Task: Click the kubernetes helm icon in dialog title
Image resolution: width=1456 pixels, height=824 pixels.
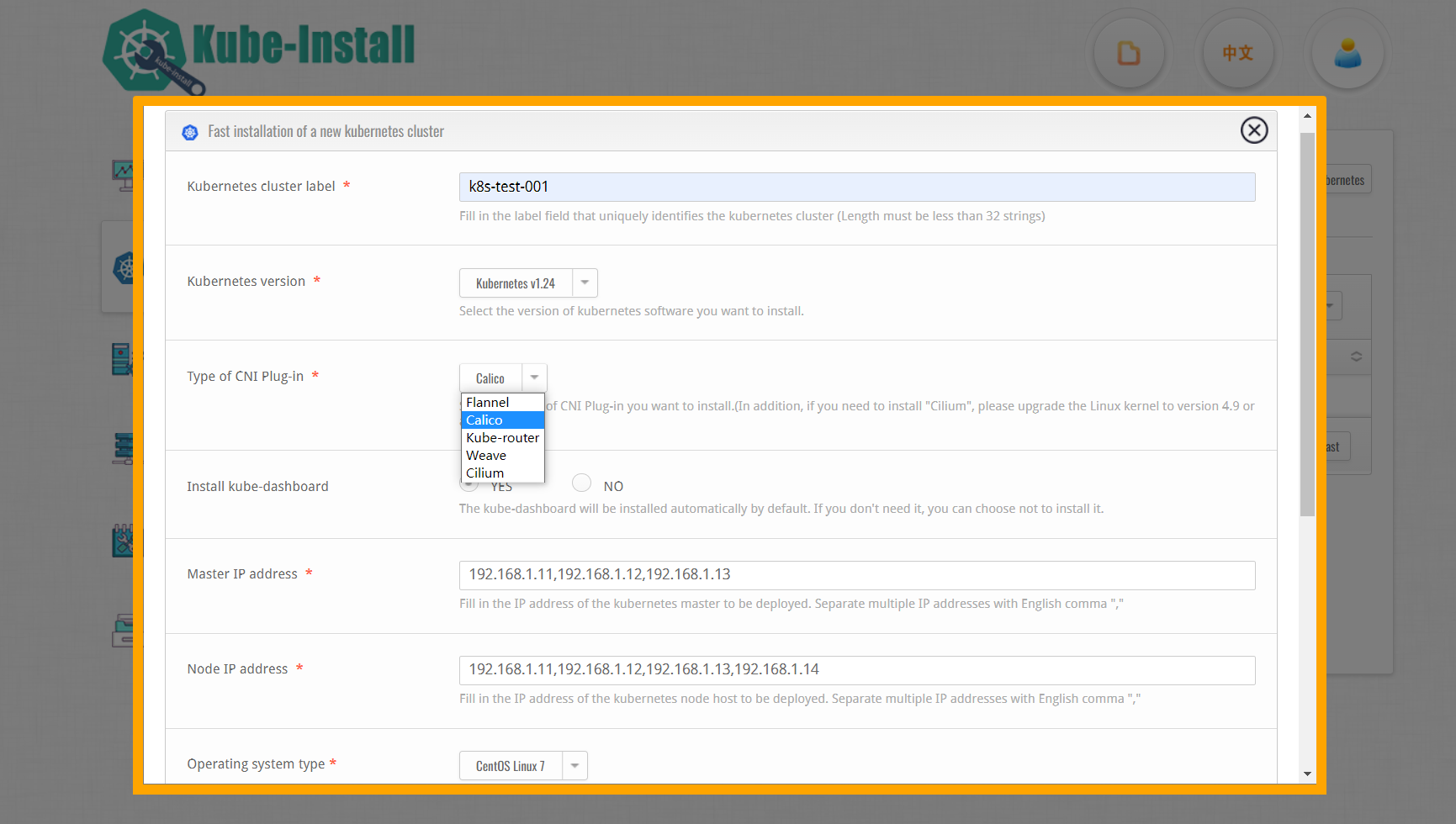Action: (190, 132)
